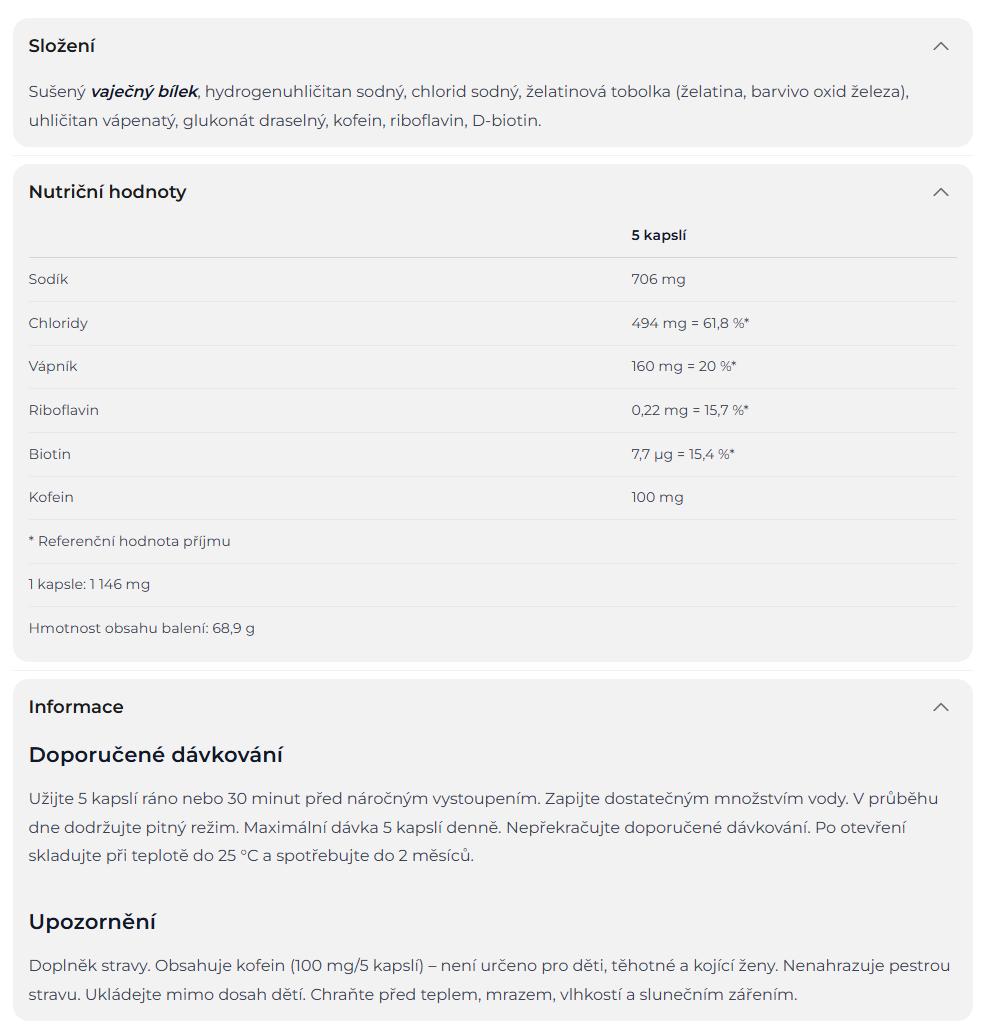Click the Vápník row label
This screenshot has width=981, height=1034.
coord(53,366)
